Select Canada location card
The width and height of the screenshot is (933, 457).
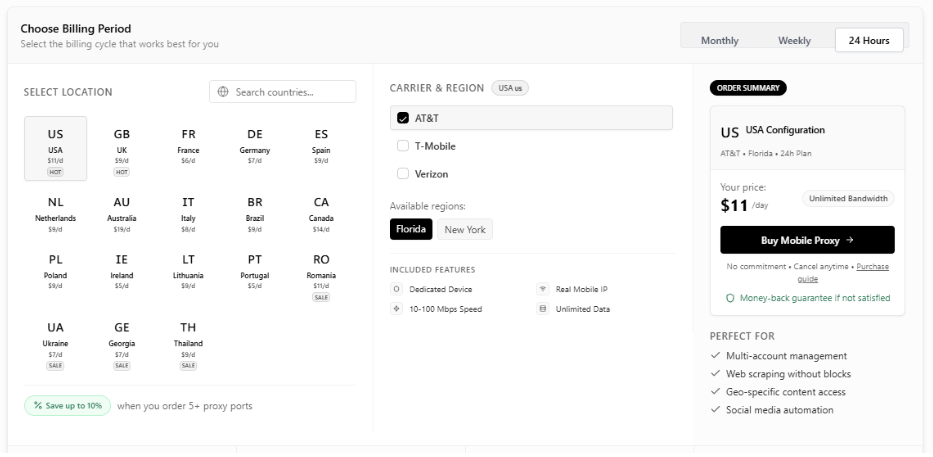321,214
